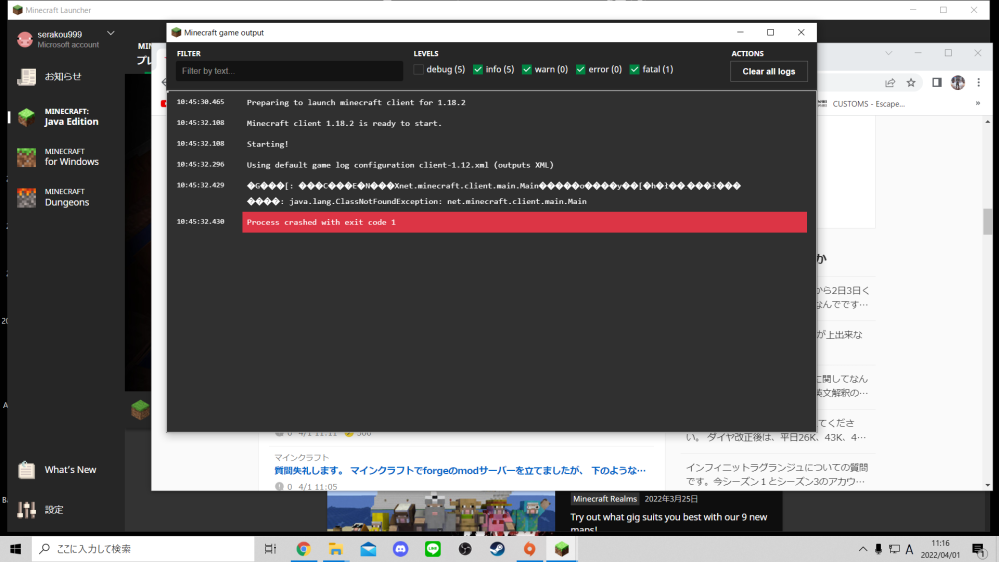The height and width of the screenshot is (562, 999).
Task: Toggle the debug (5) log level checkbox
Action: click(419, 69)
